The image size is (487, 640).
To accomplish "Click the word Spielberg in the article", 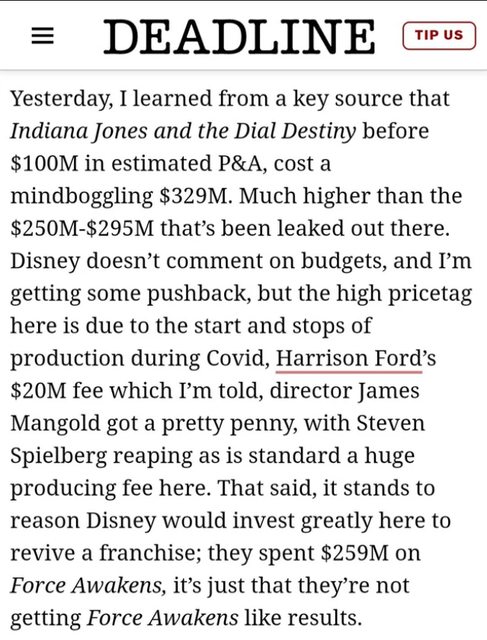I will [x=58, y=456].
